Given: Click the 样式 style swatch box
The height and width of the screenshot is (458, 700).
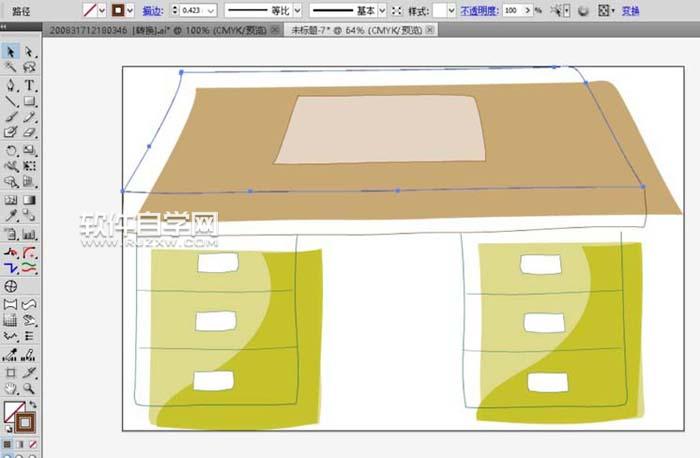Looking at the screenshot, I should click(x=440, y=11).
